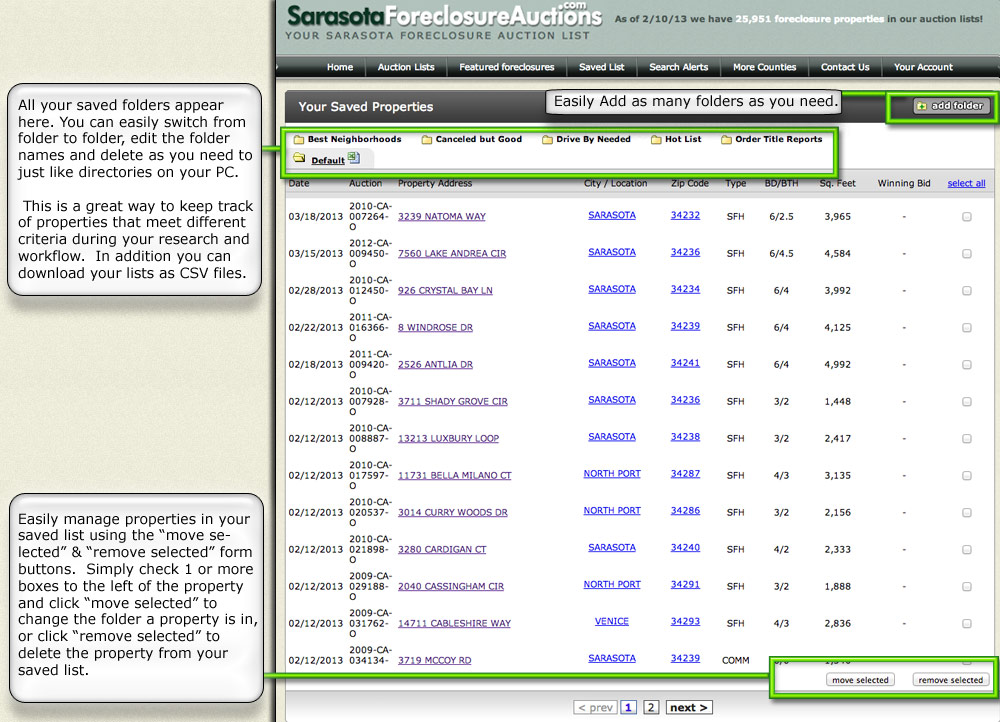Click the page 1 pagination link

pos(628,707)
